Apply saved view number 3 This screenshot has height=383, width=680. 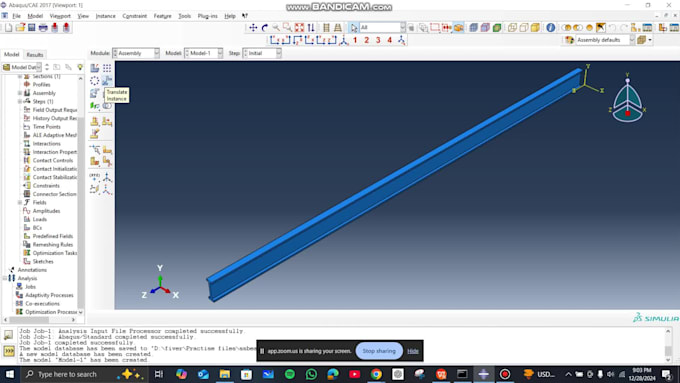(x=378, y=40)
